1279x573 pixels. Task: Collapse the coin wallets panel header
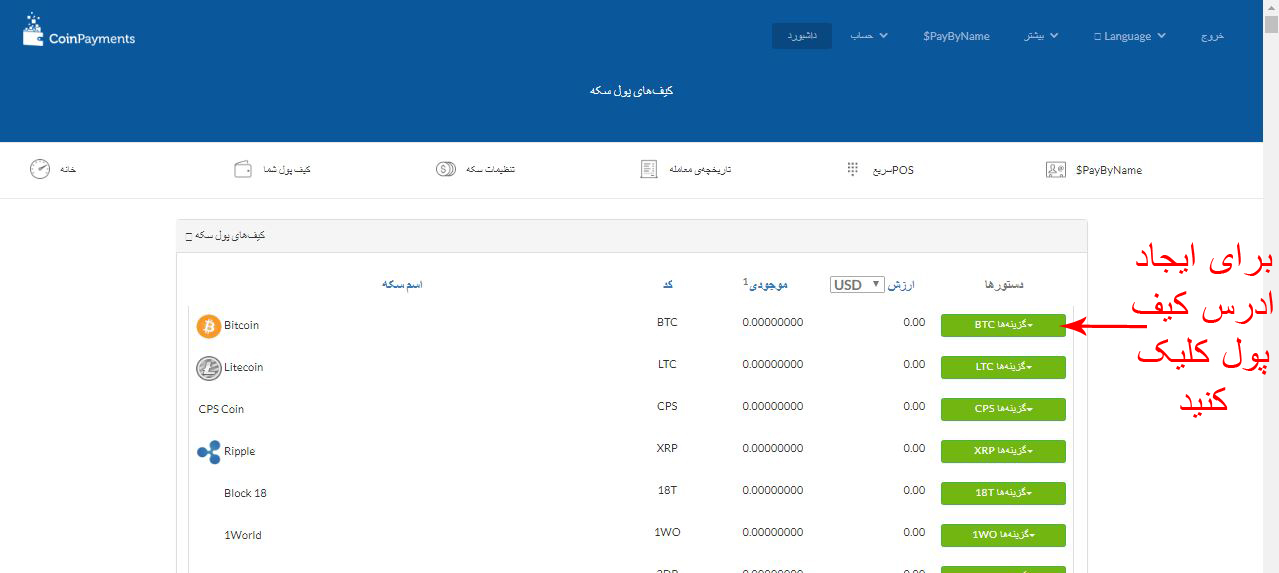click(631, 236)
